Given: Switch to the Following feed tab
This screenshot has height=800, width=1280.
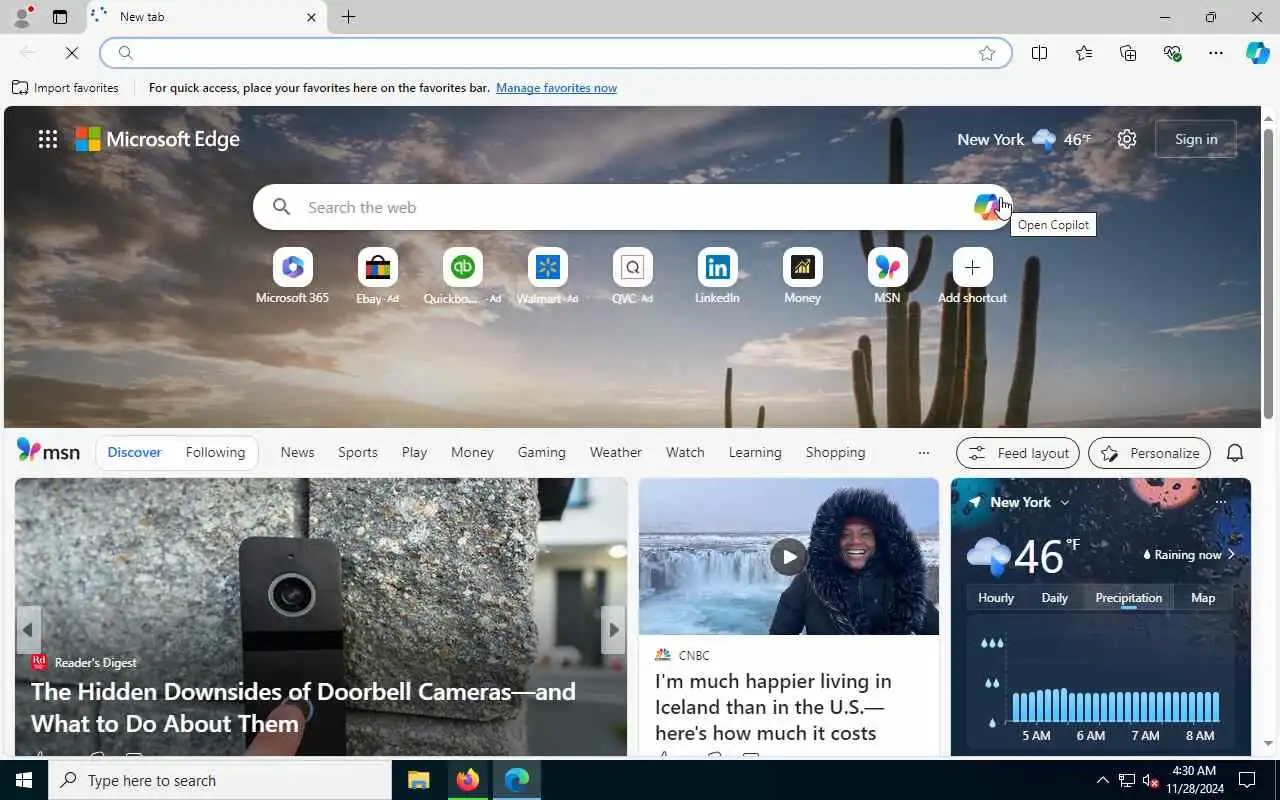Looking at the screenshot, I should [215, 452].
